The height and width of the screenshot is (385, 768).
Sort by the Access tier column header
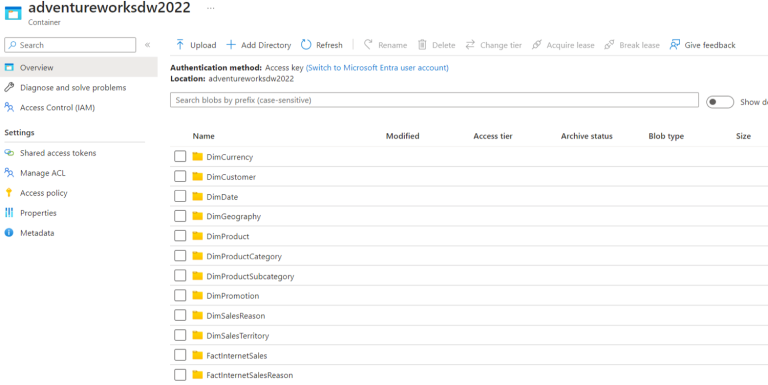(493, 136)
